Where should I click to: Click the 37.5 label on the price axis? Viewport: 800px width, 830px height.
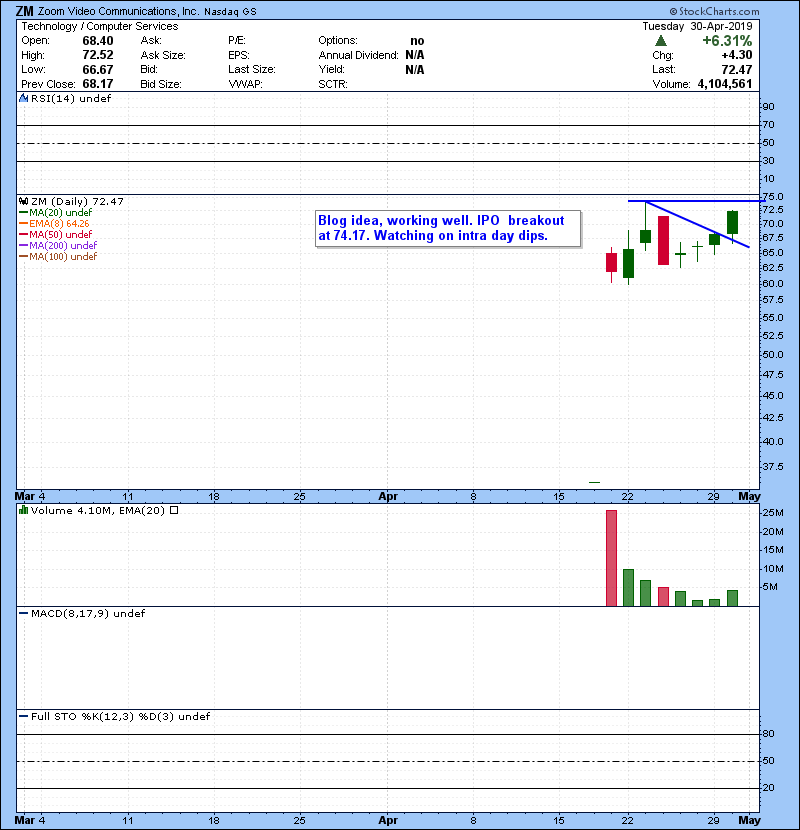pos(772,467)
